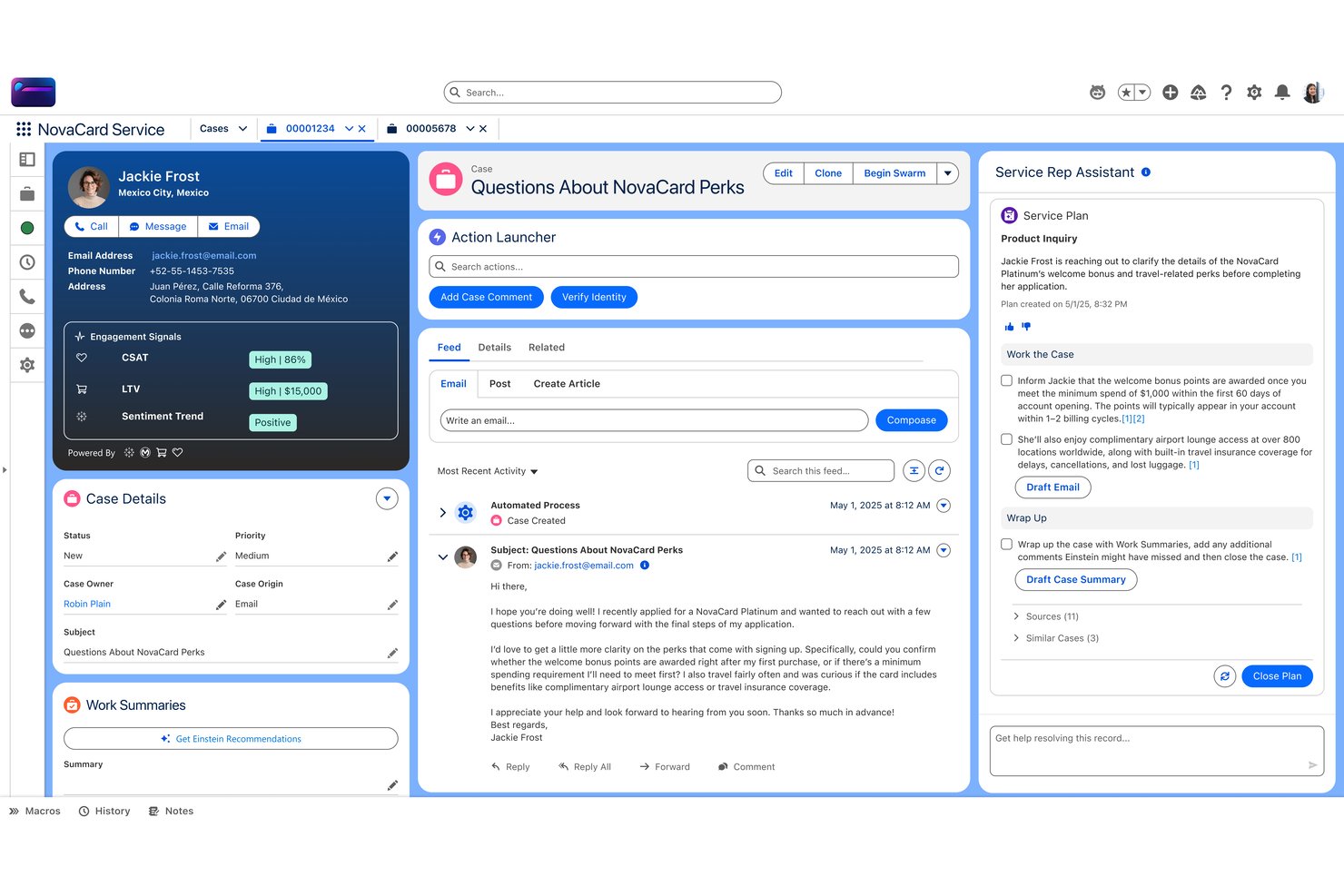Image resolution: width=1344 pixels, height=896 pixels.
Task: Open the Help question mark icon
Action: [1226, 92]
